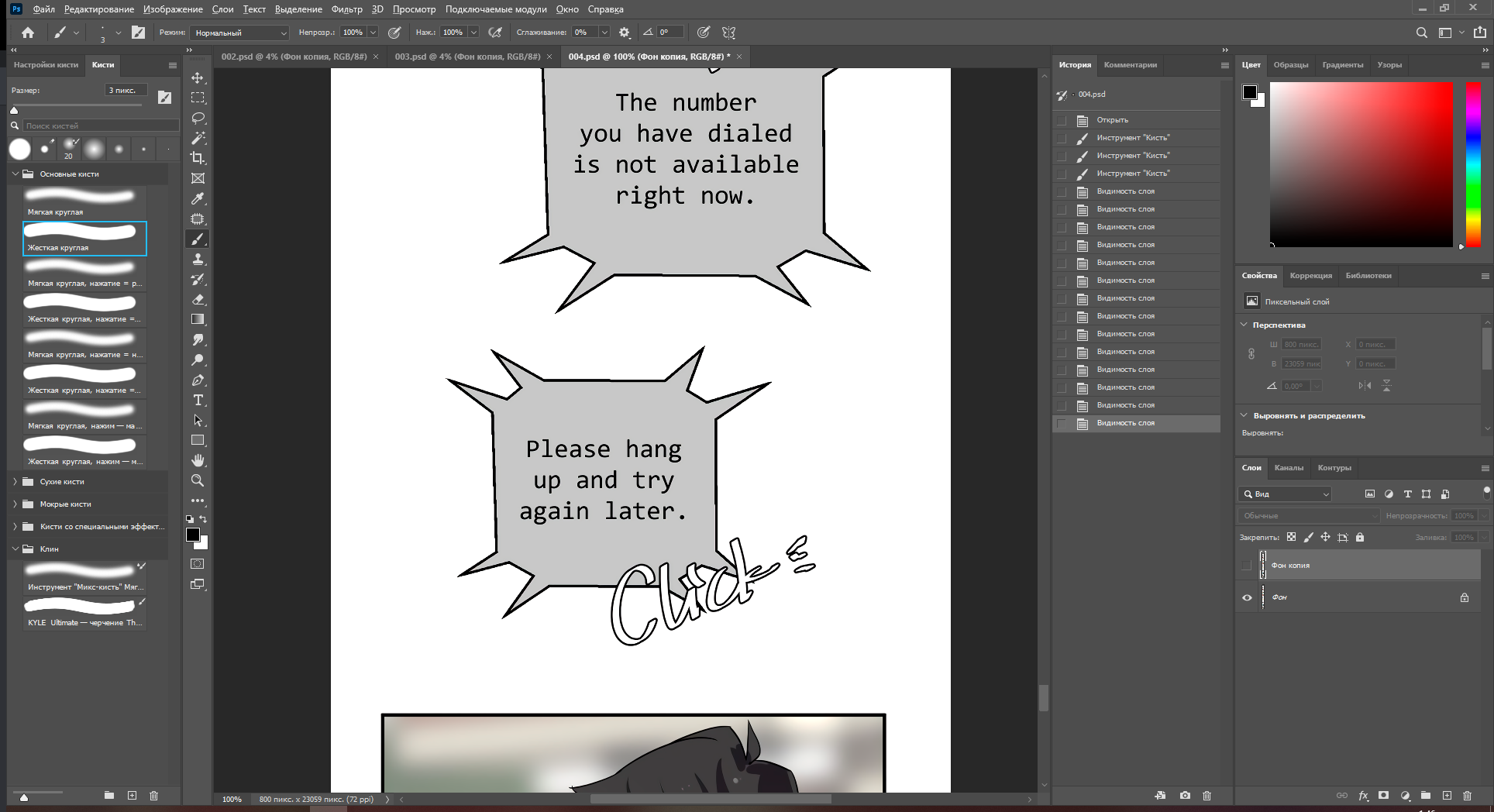1494x812 pixels.
Task: Select the Eraser tool
Action: coord(198,299)
